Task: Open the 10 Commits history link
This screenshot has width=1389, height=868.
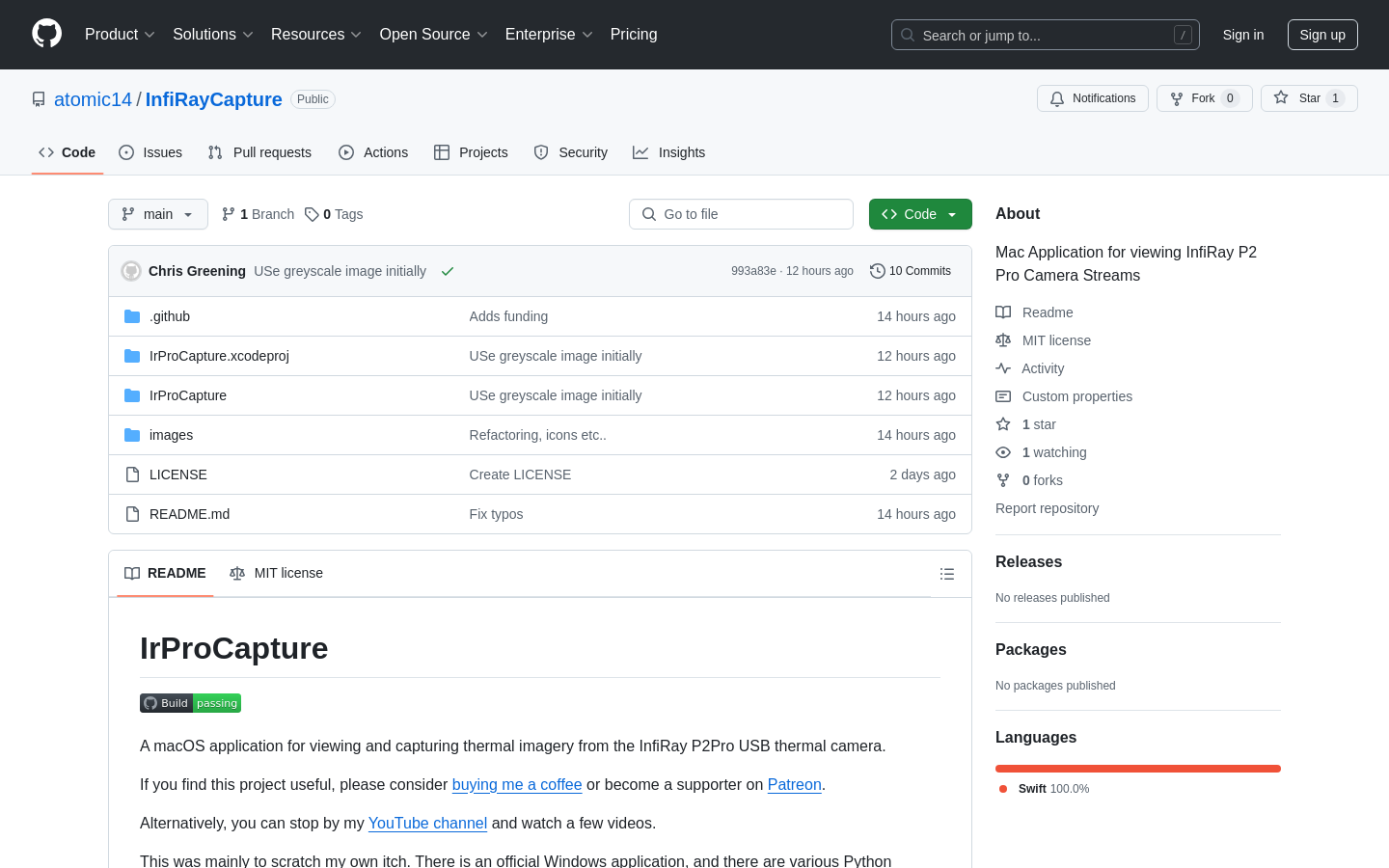Action: coord(911,271)
